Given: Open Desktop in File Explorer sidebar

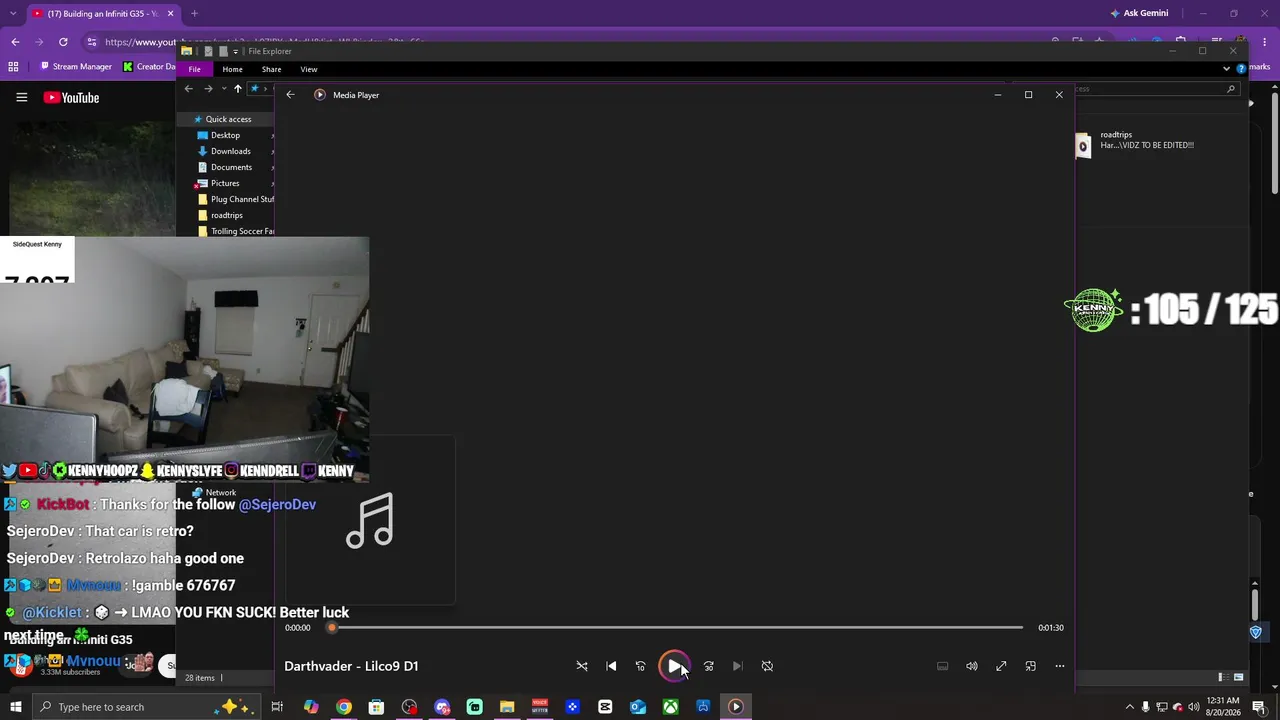Looking at the screenshot, I should click(225, 135).
